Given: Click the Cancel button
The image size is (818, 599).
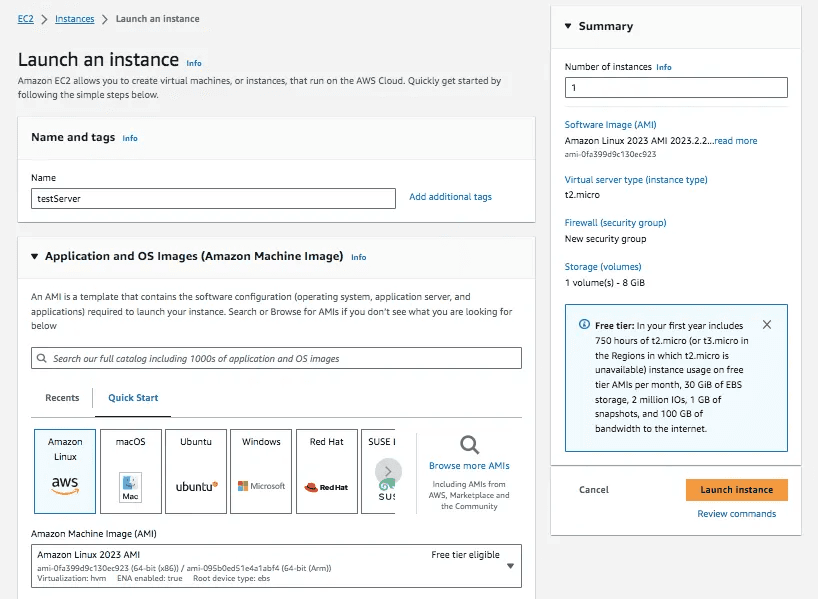Looking at the screenshot, I should pyautogui.click(x=594, y=489).
